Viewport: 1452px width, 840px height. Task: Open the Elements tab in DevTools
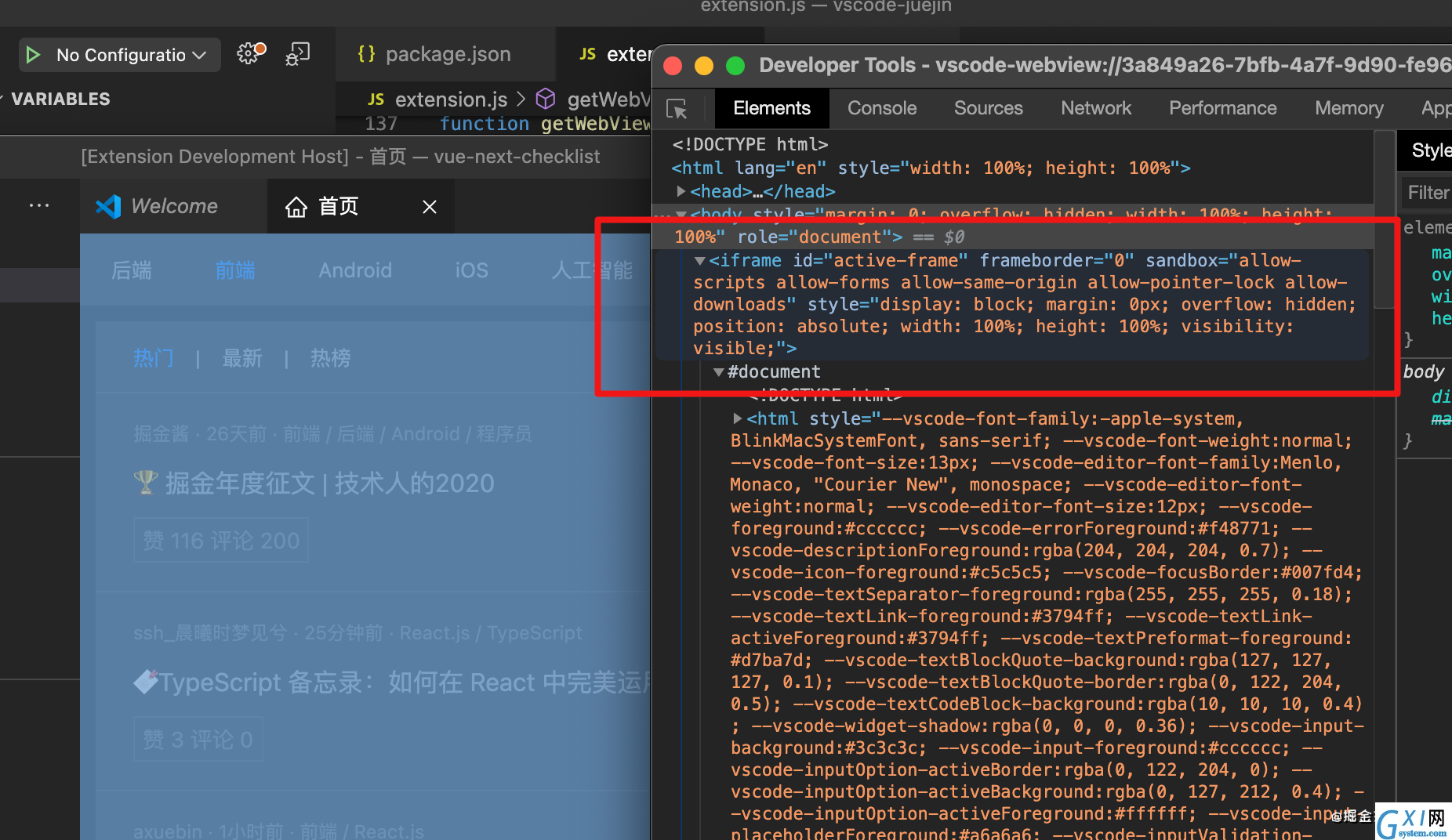coord(771,108)
